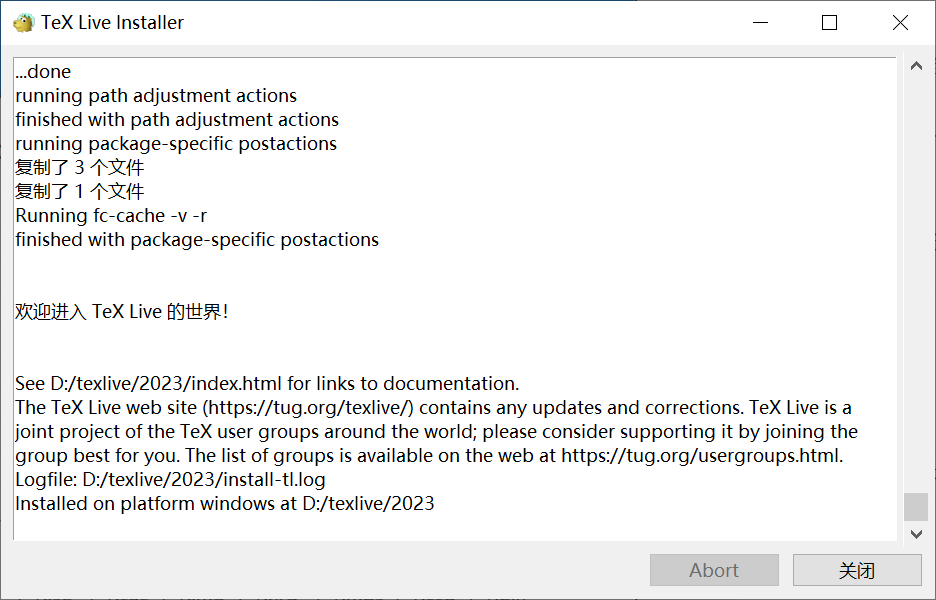Click the disabled Abort button

click(714, 570)
